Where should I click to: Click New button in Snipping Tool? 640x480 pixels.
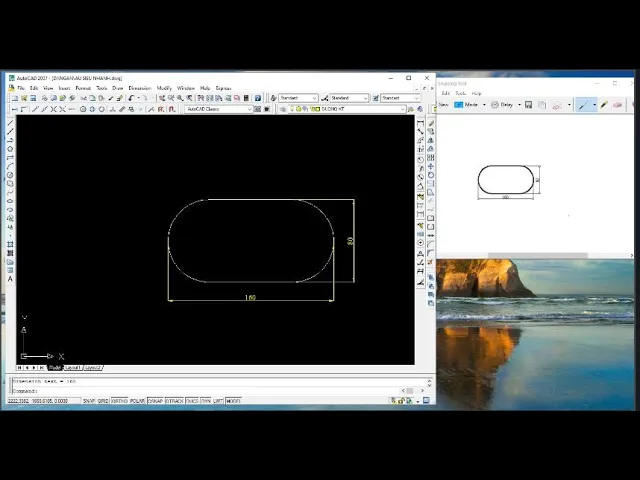[443, 104]
